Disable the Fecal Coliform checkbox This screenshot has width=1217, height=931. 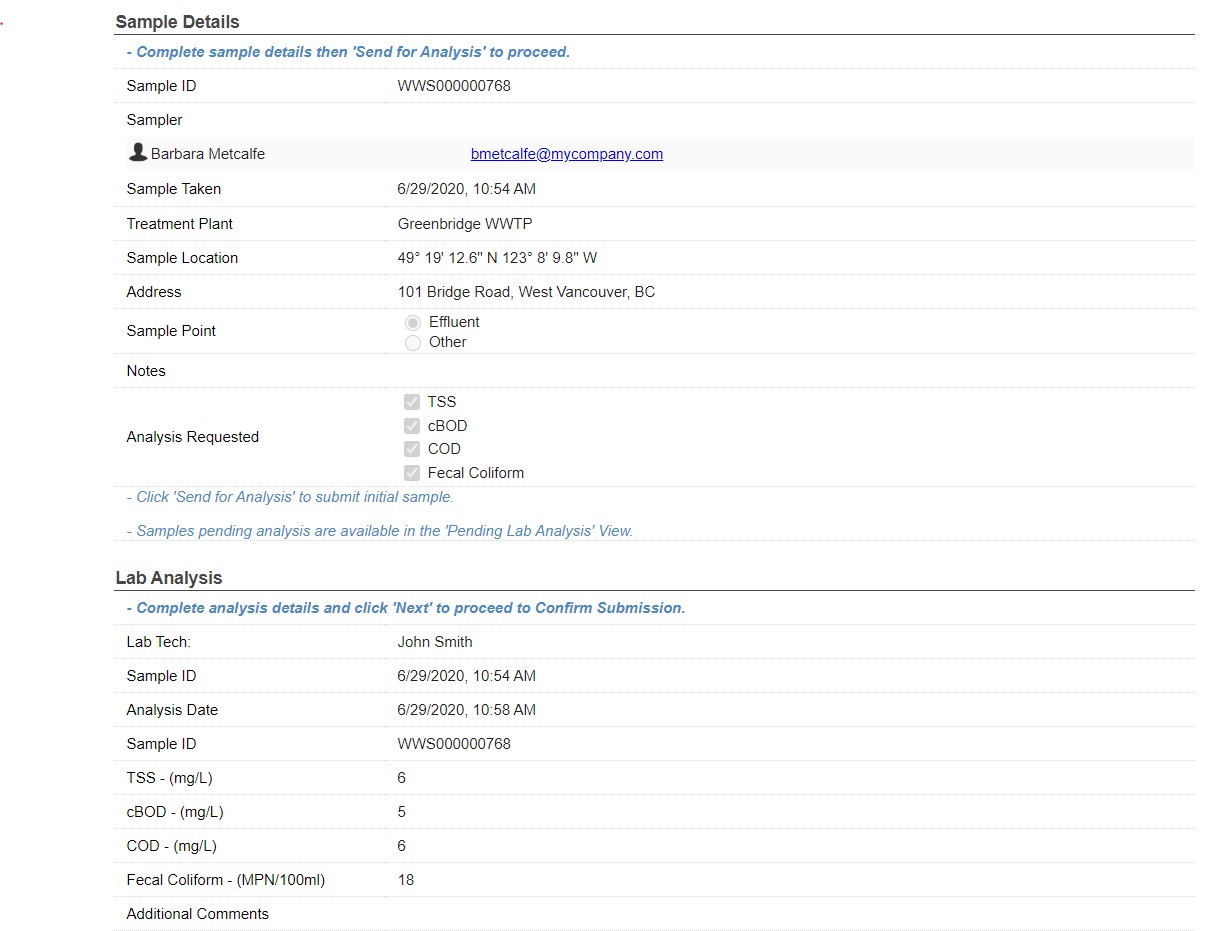412,473
